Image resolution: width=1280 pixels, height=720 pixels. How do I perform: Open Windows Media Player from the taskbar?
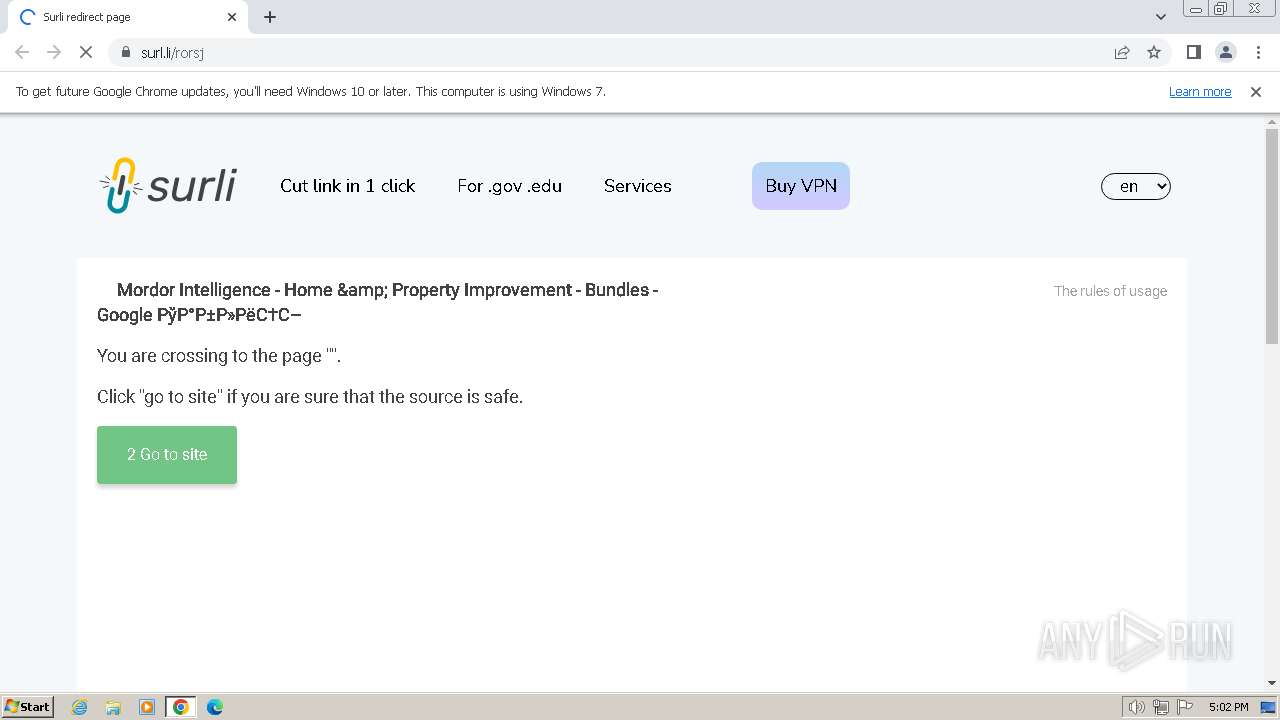(147, 707)
